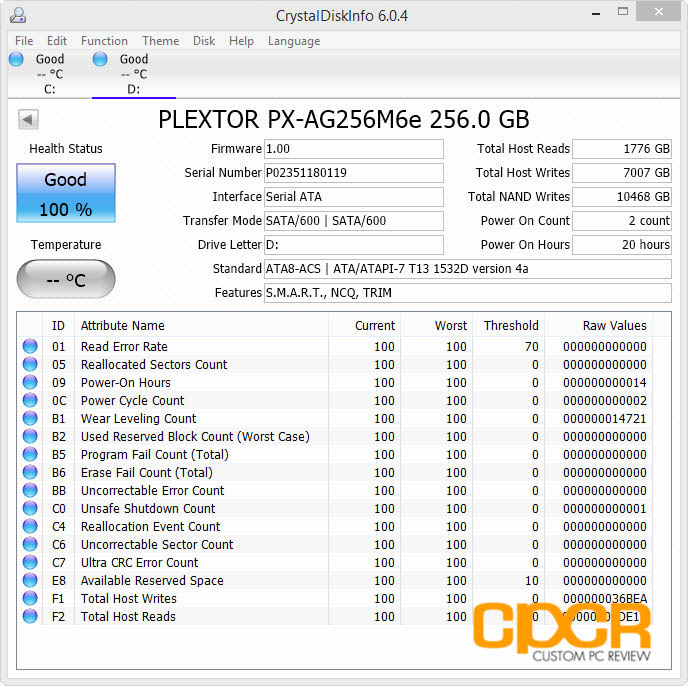
Task: Open the Edit menu
Action: [57, 41]
